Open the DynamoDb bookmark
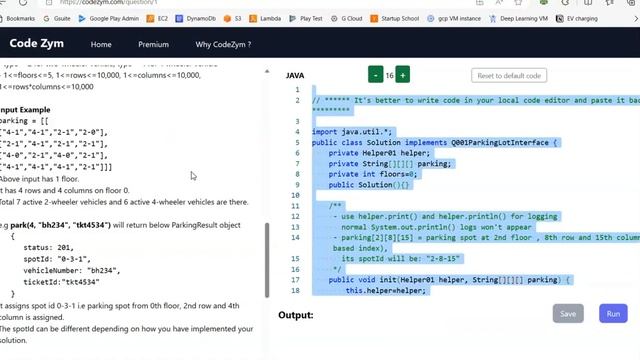The image size is (640, 360). tap(196, 18)
